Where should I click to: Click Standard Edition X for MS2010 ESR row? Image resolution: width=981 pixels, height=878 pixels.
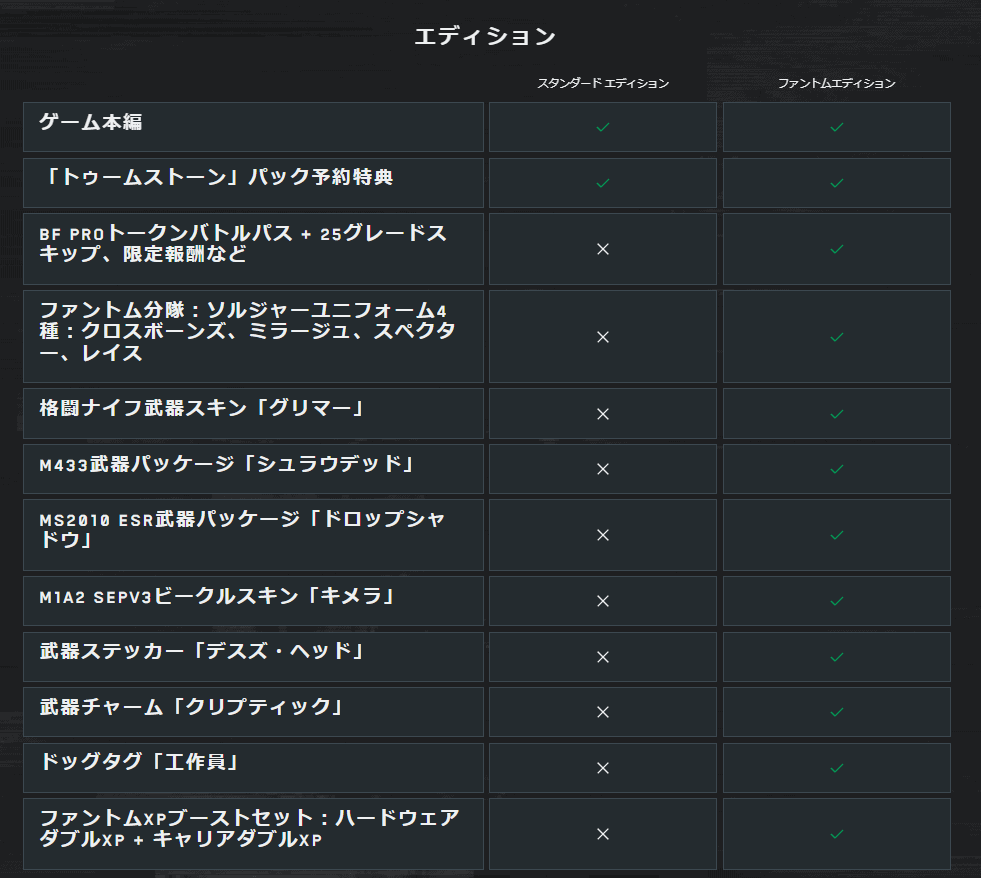(x=602, y=535)
